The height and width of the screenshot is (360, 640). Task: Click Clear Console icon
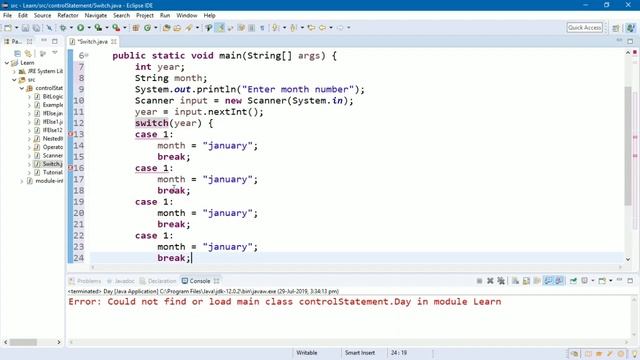point(516,281)
